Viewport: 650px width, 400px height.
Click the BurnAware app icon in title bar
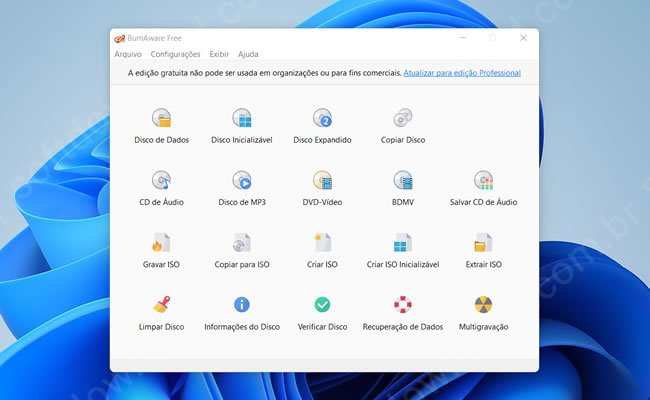(119, 38)
